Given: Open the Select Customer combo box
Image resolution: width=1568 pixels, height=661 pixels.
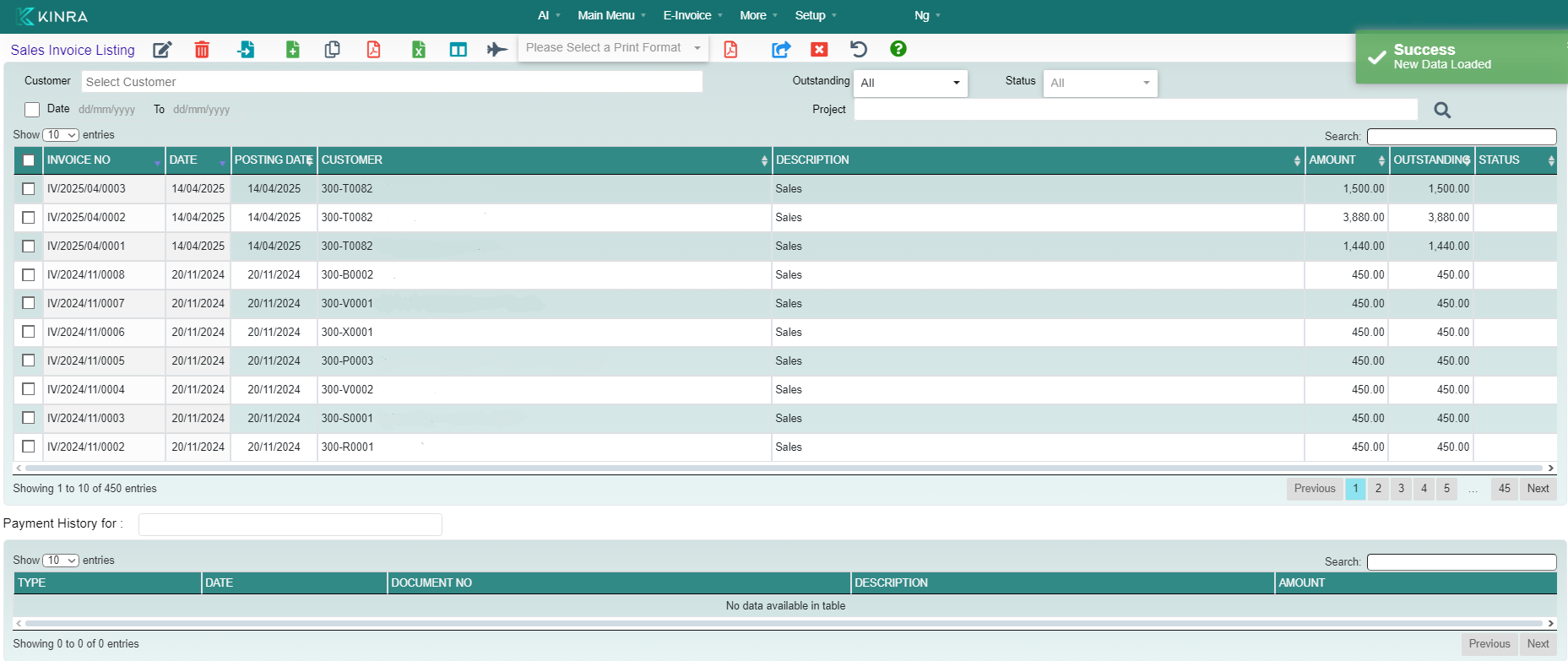Looking at the screenshot, I should click(392, 82).
